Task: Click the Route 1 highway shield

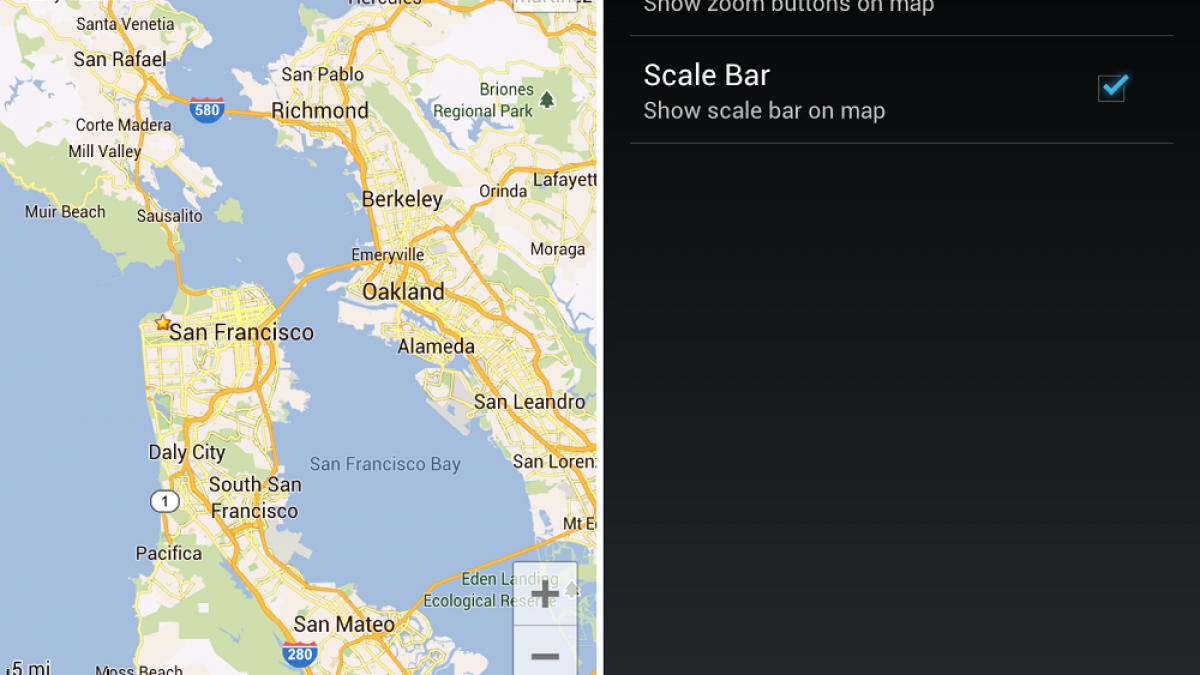Action: click(x=164, y=501)
